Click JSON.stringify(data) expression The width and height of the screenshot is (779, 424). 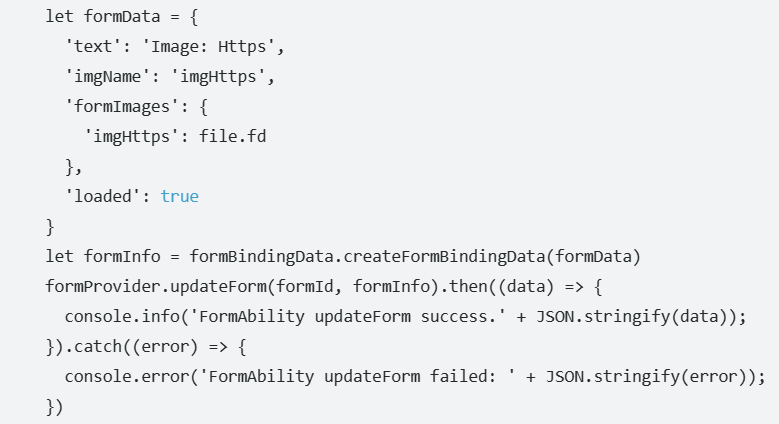click(636, 317)
